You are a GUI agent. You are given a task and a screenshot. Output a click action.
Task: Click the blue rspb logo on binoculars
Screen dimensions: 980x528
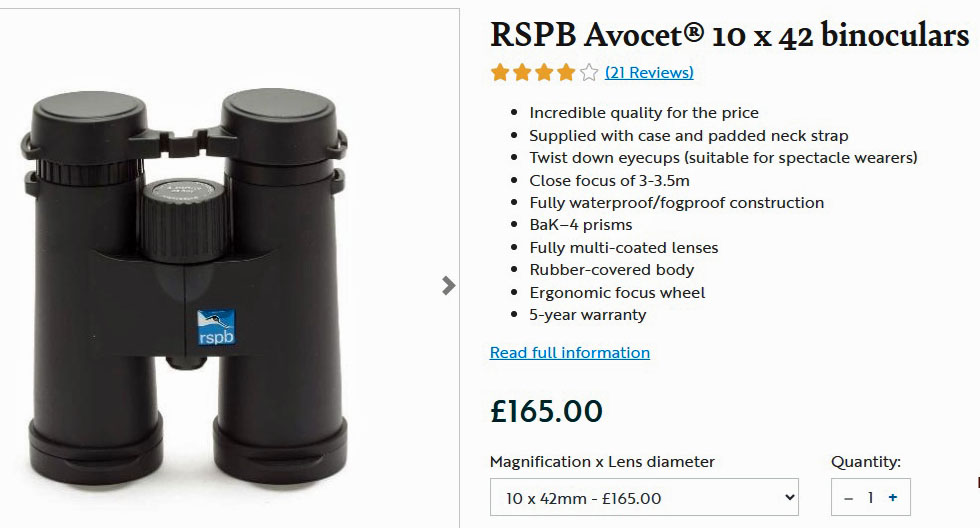[x=215, y=325]
